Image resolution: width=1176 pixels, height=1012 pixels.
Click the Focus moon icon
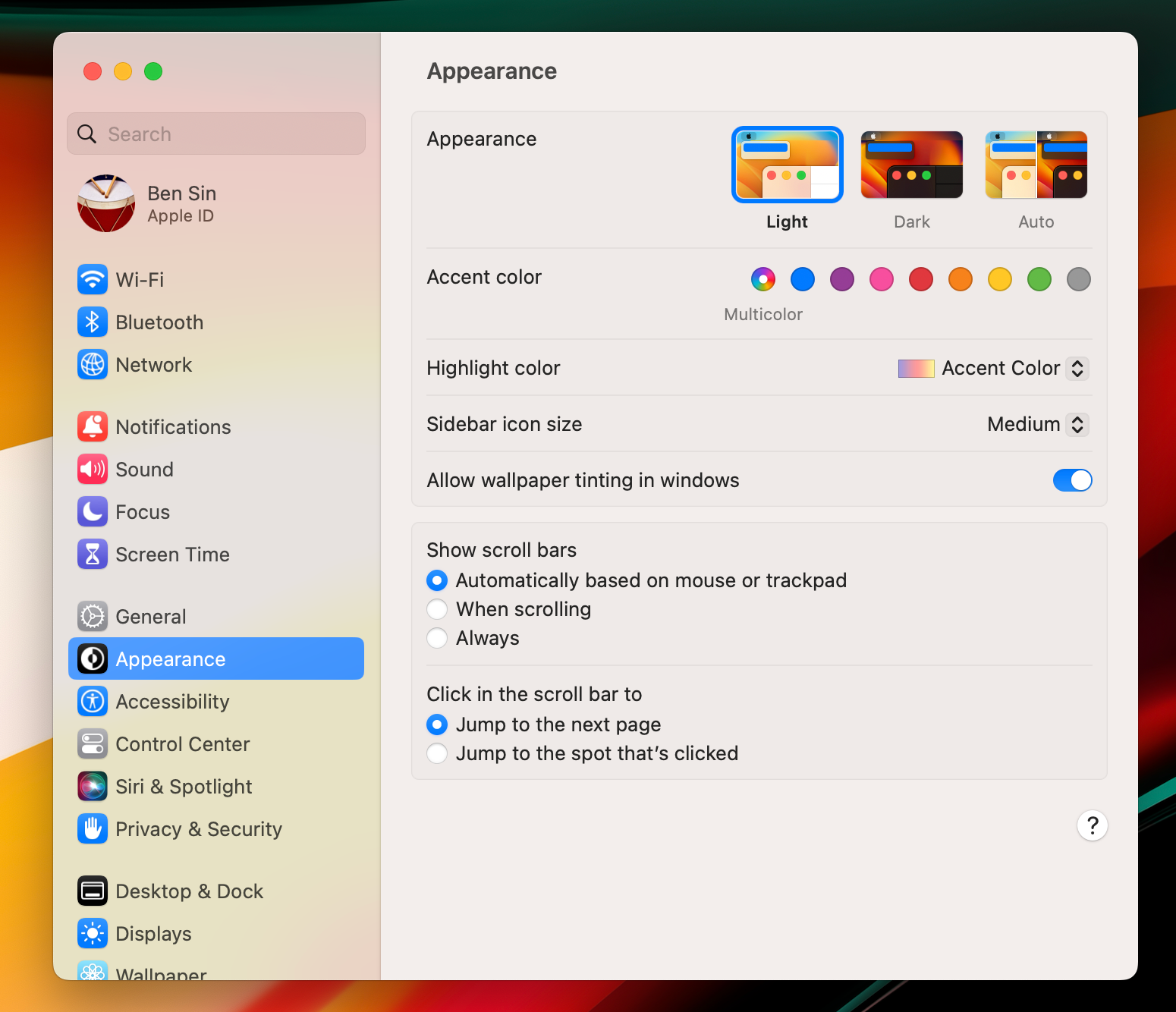pyautogui.click(x=93, y=511)
